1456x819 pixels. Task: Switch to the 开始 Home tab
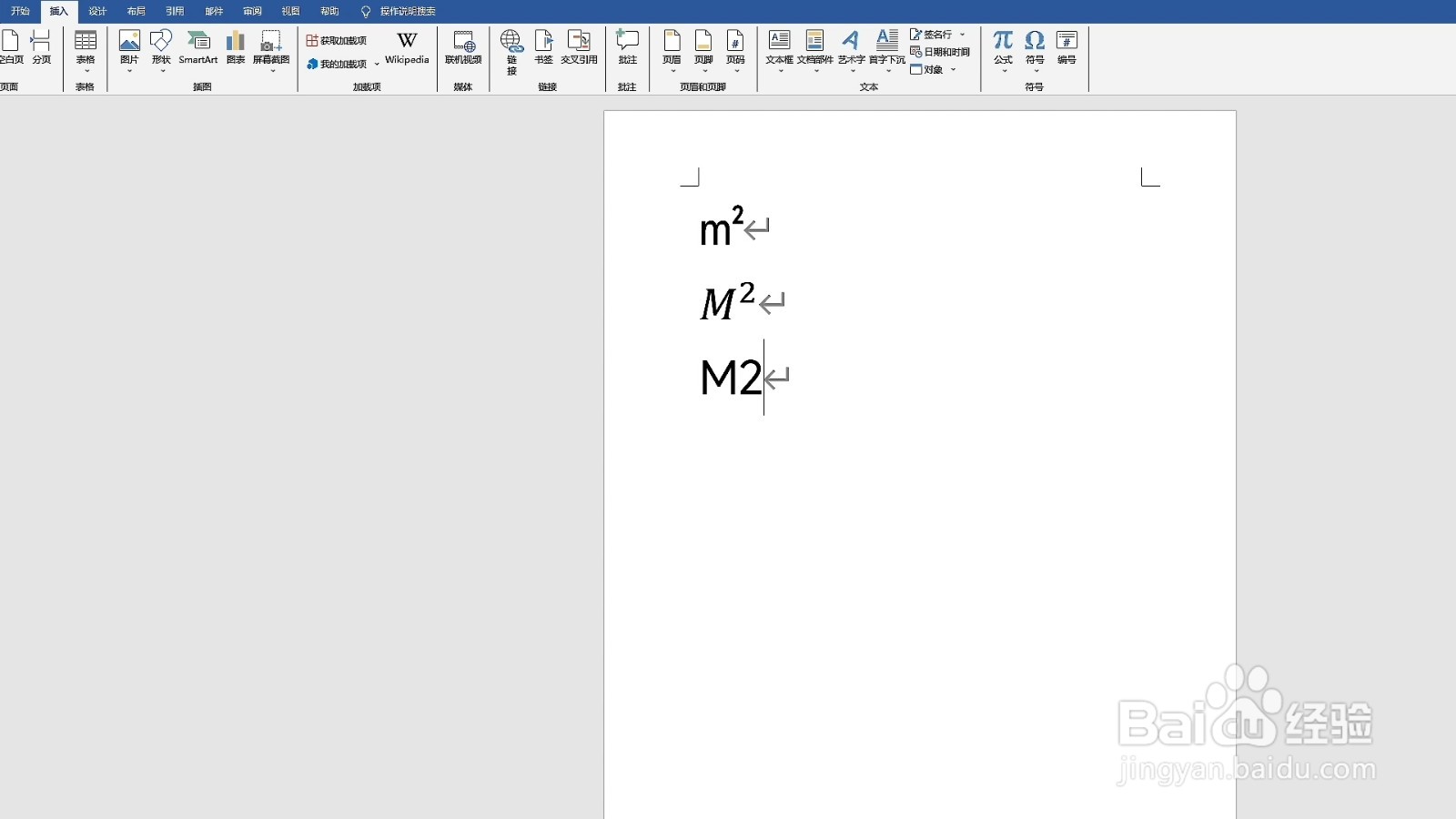pyautogui.click(x=20, y=11)
